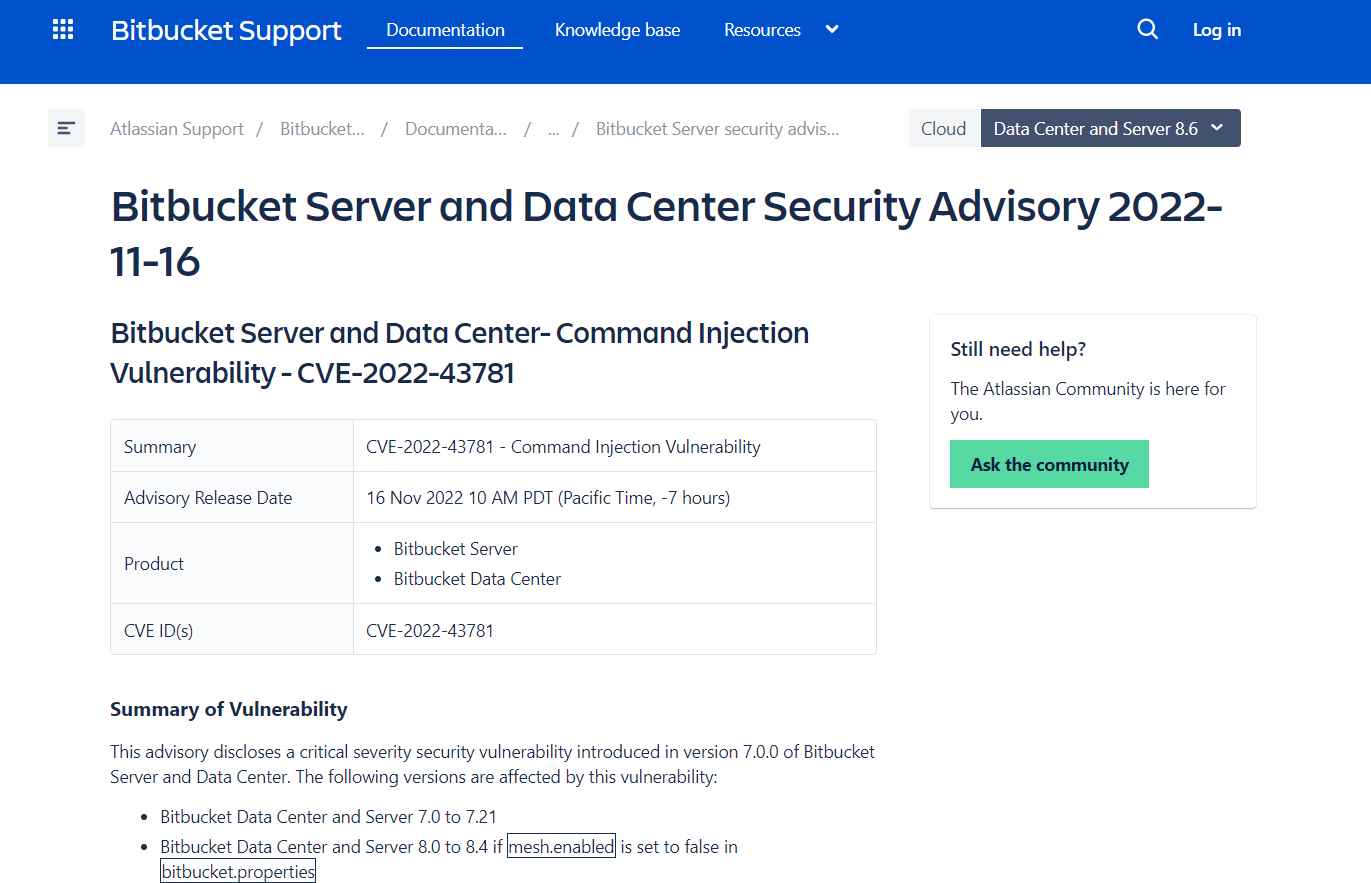Image resolution: width=1371 pixels, height=883 pixels.
Task: Click the chevron beside Resources
Action: [832, 30]
